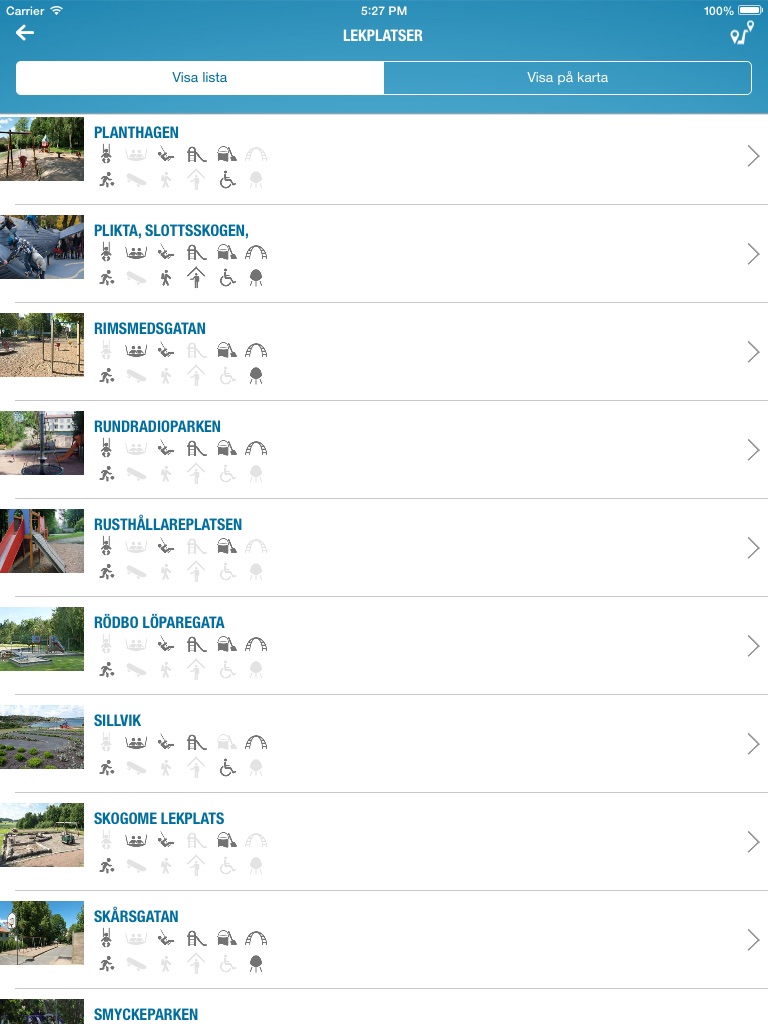Screen dimensions: 768x1024
Task: Tap the swing icon under Skogome Lekplats
Action: tap(166, 840)
